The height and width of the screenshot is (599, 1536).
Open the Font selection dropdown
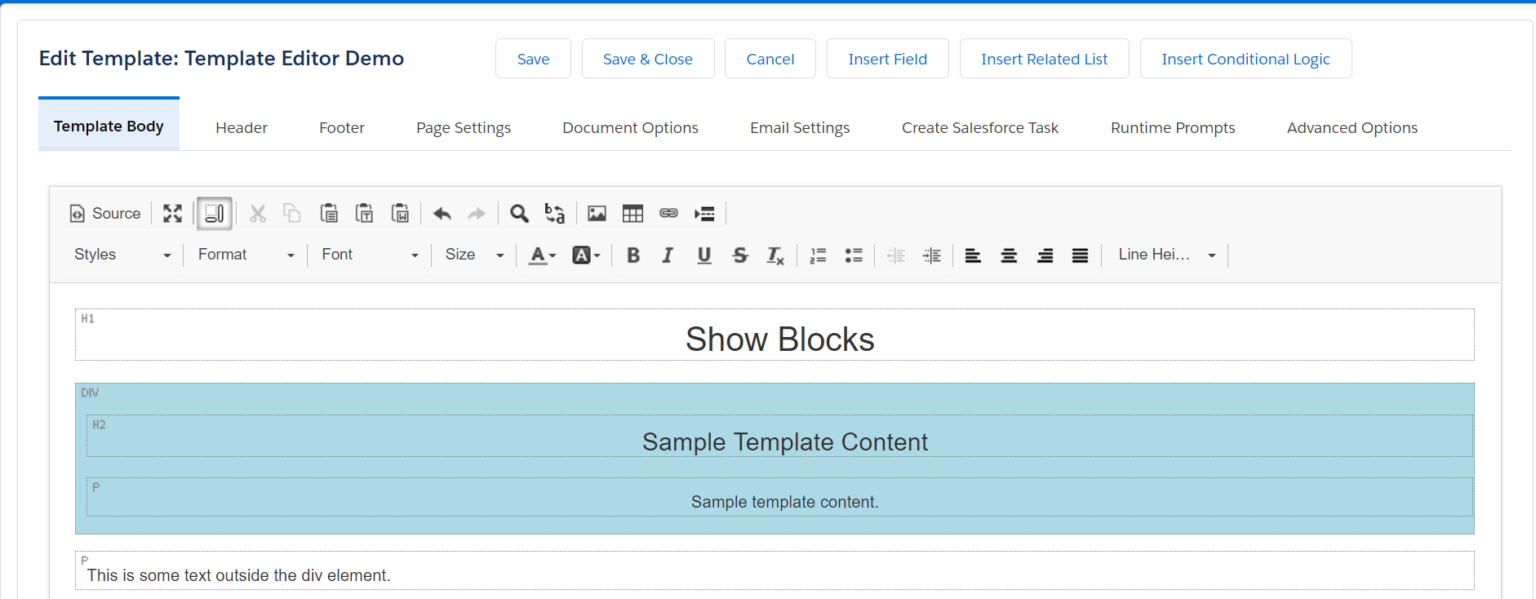[x=368, y=255]
